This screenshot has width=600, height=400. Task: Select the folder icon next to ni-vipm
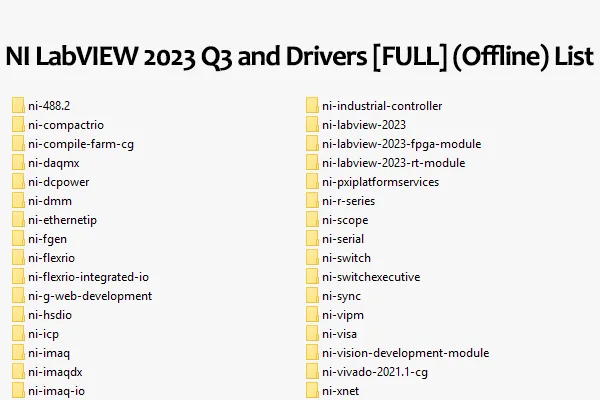pos(312,315)
